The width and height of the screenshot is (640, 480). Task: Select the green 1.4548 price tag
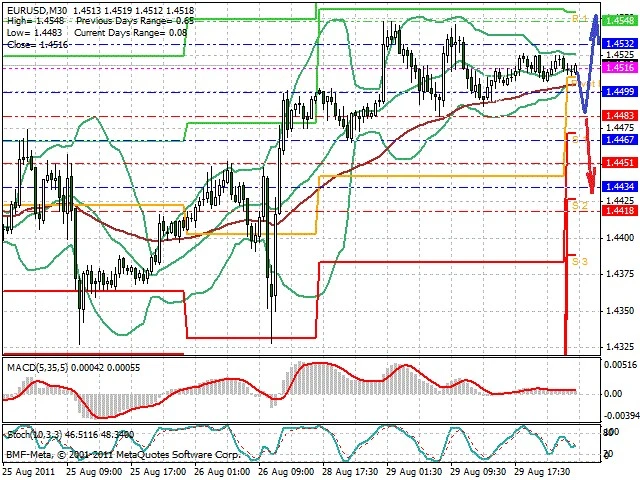(x=621, y=20)
